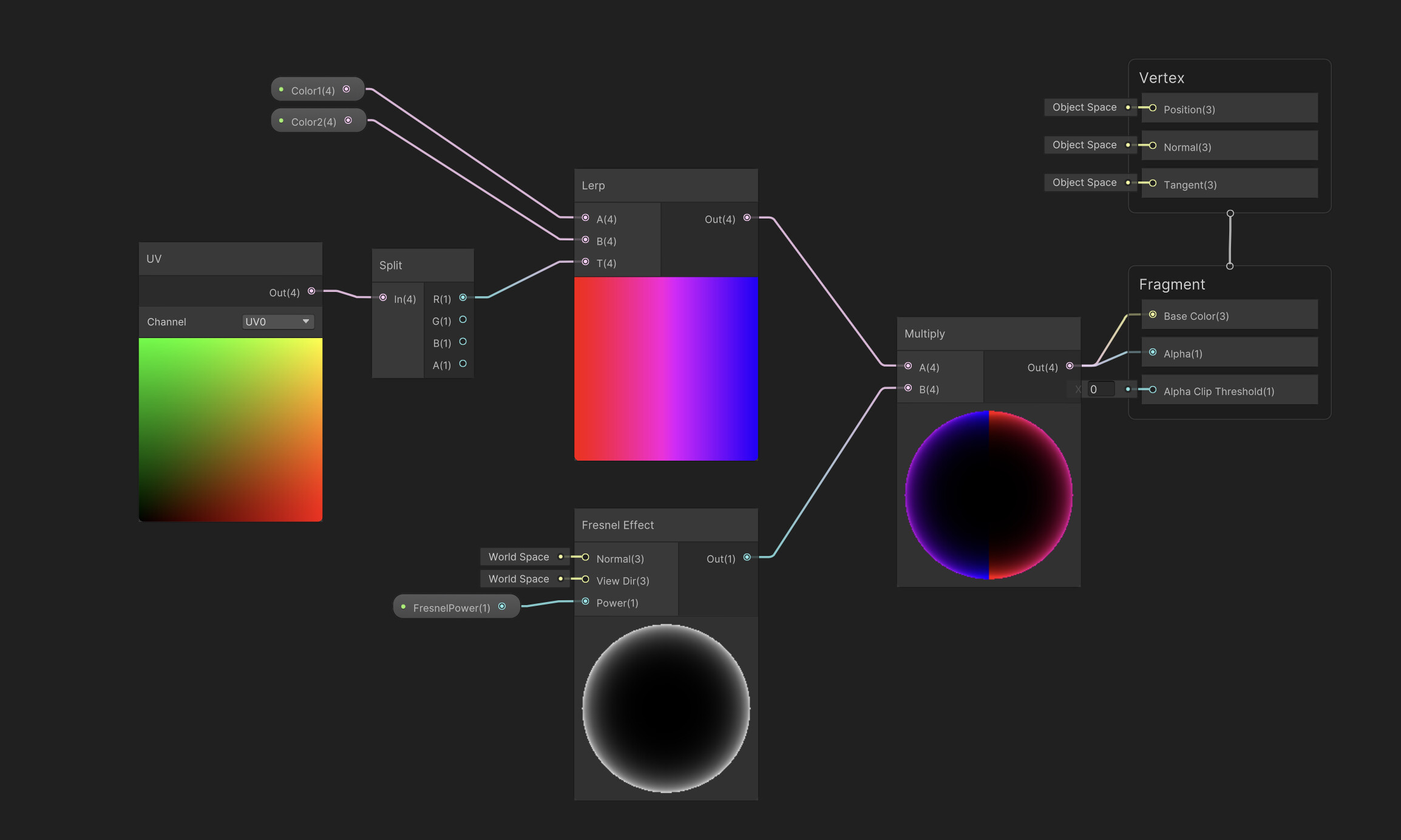Click the Fresnel Effect Power input port
1401x840 pixels.
[585, 601]
